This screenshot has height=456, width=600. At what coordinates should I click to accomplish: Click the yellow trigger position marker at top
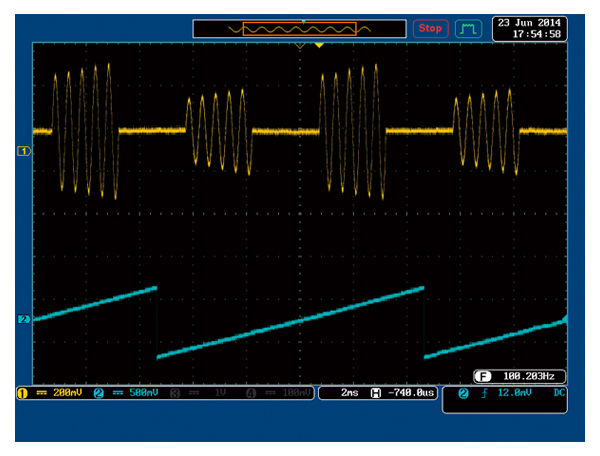(x=319, y=45)
